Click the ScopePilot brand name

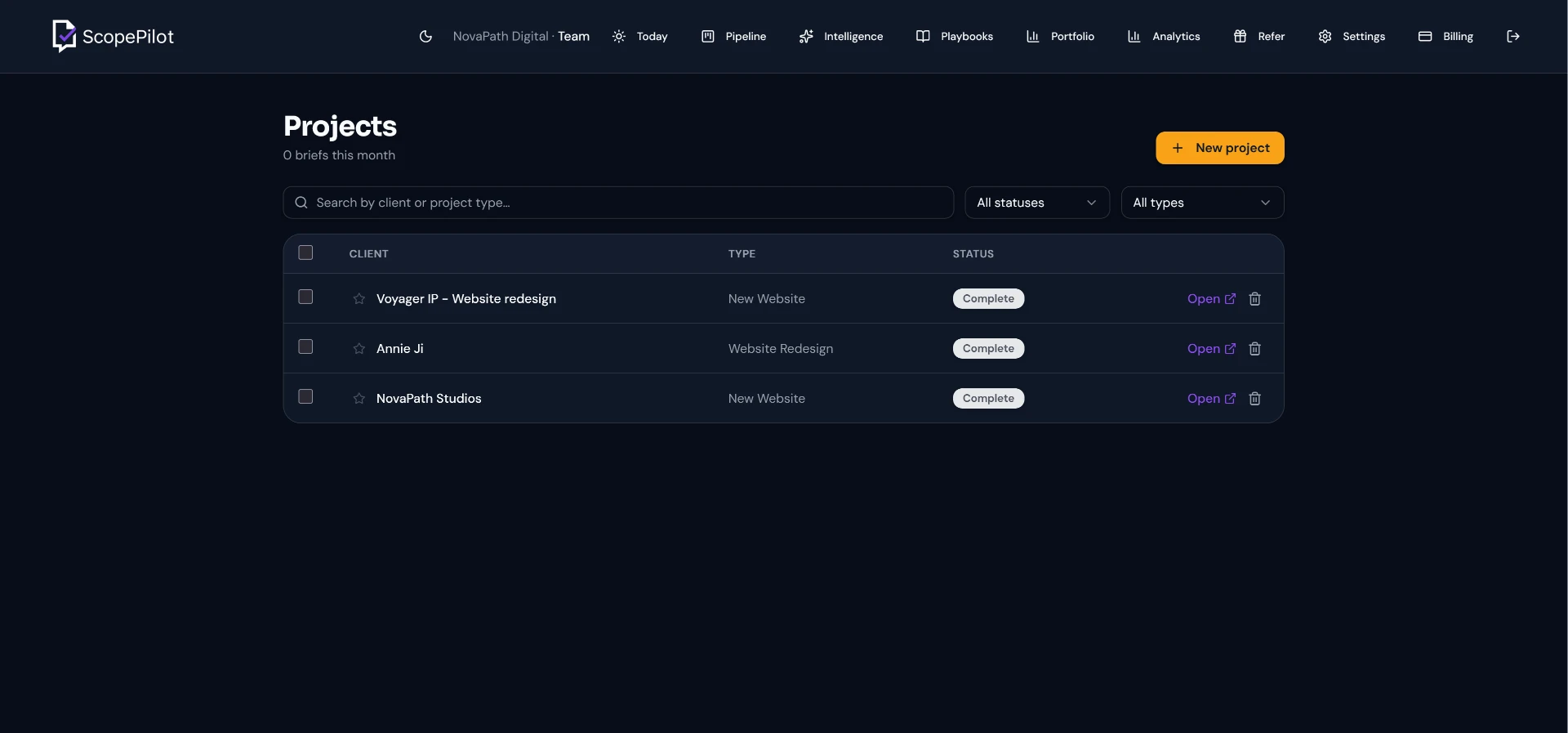click(128, 37)
